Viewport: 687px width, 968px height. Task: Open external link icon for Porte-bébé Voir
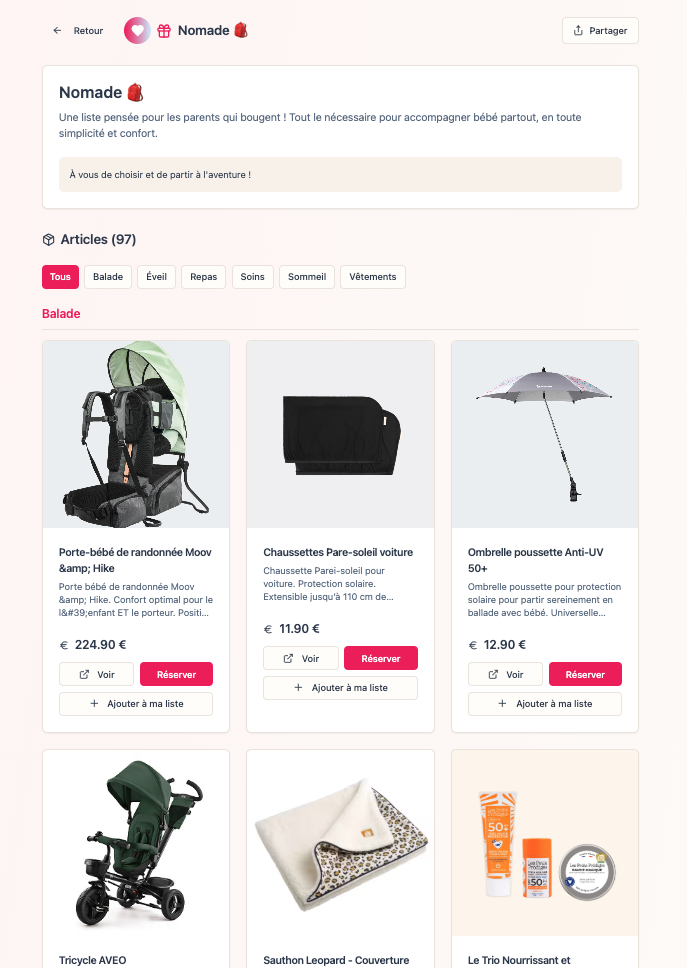click(x=84, y=675)
